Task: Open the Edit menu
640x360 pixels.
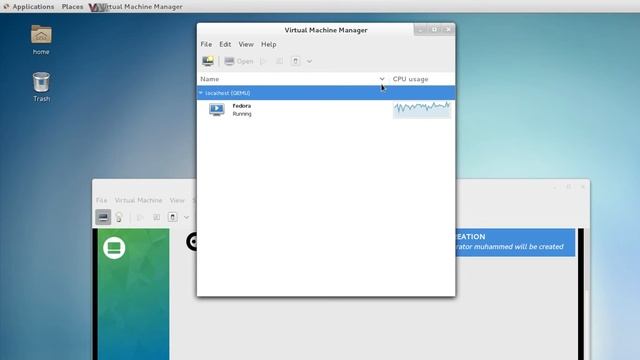Action: click(225, 44)
